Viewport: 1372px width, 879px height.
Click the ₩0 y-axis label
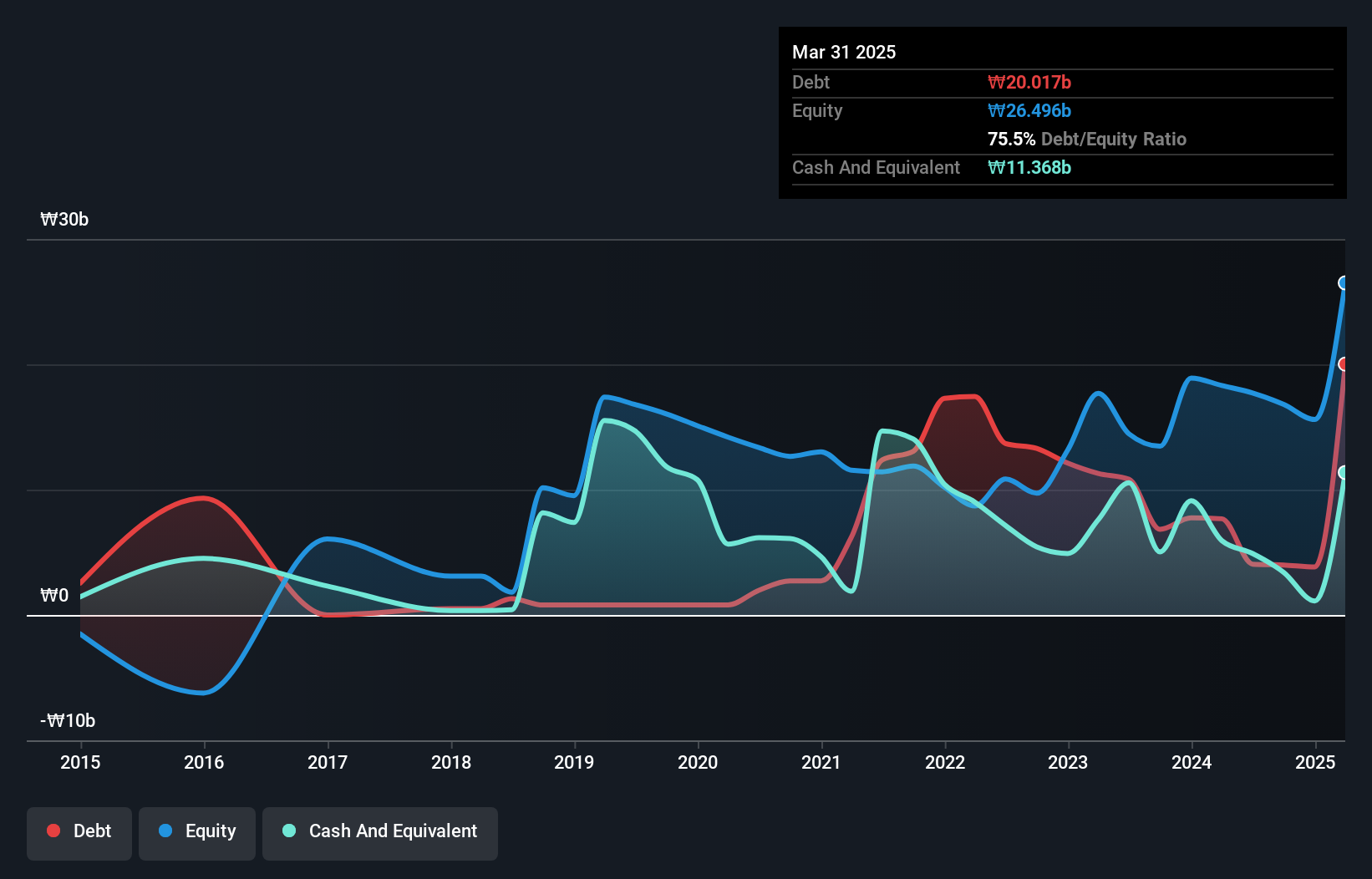point(54,595)
